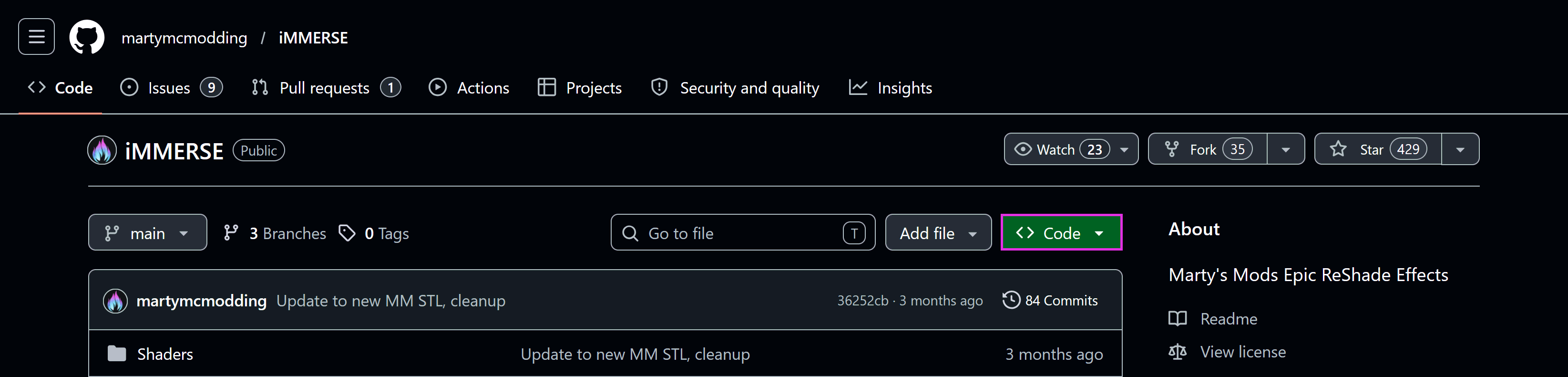Screen dimensions: 1568x377
Task: Open latest commit message Update to new MM STL
Action: point(391,301)
